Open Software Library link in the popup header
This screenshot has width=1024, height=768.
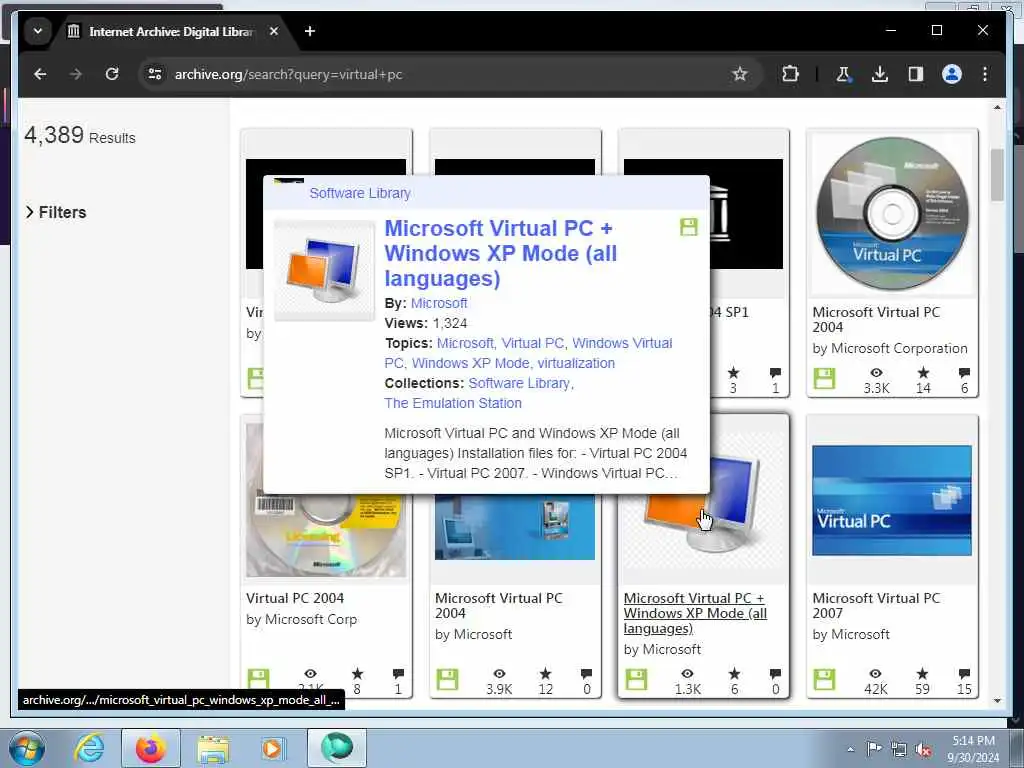pyautogui.click(x=360, y=193)
